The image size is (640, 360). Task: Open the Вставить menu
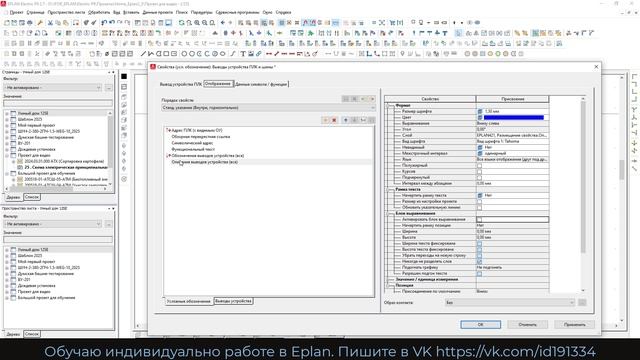click(x=131, y=12)
